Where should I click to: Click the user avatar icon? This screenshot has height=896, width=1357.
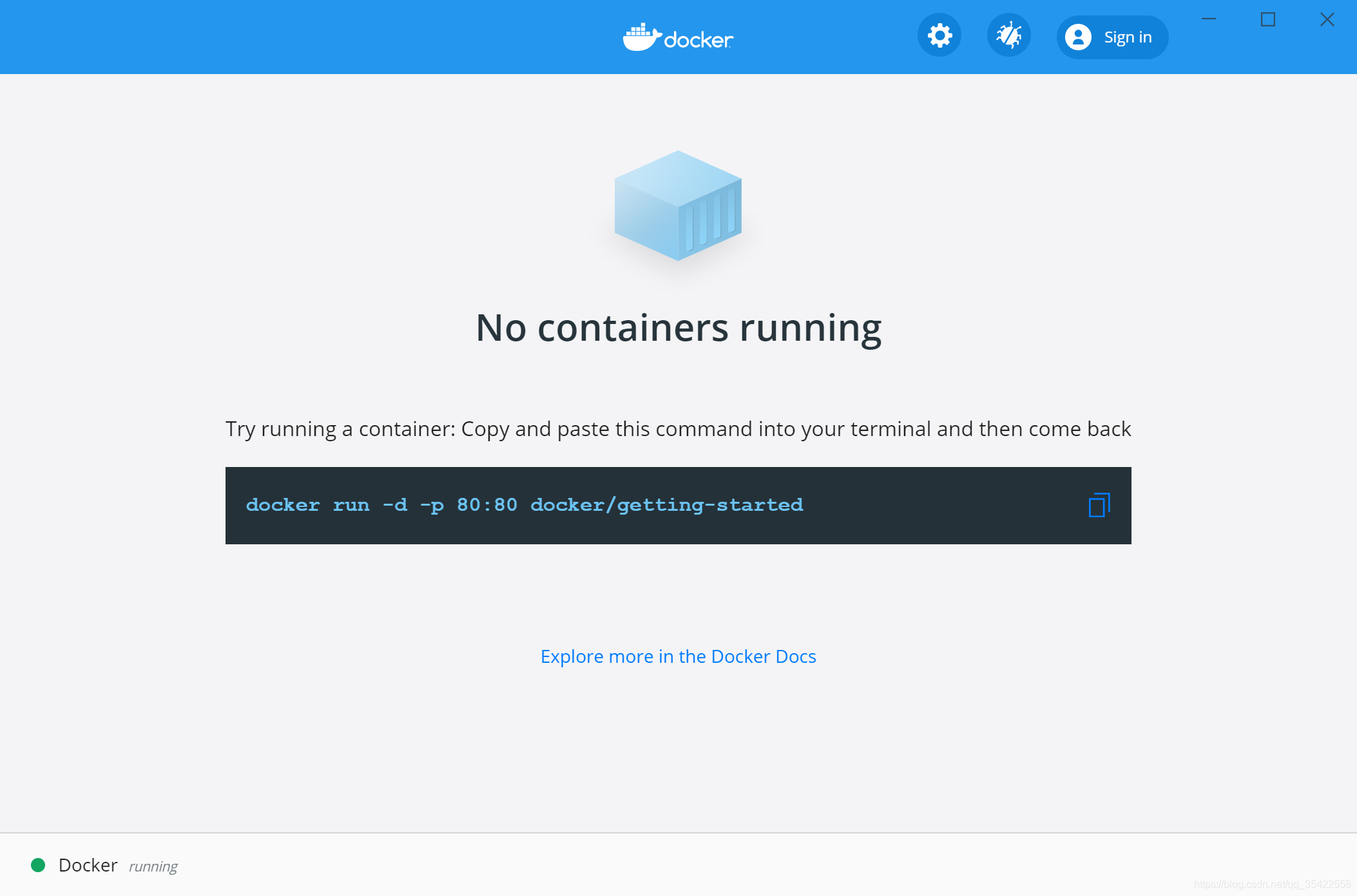click(1077, 37)
